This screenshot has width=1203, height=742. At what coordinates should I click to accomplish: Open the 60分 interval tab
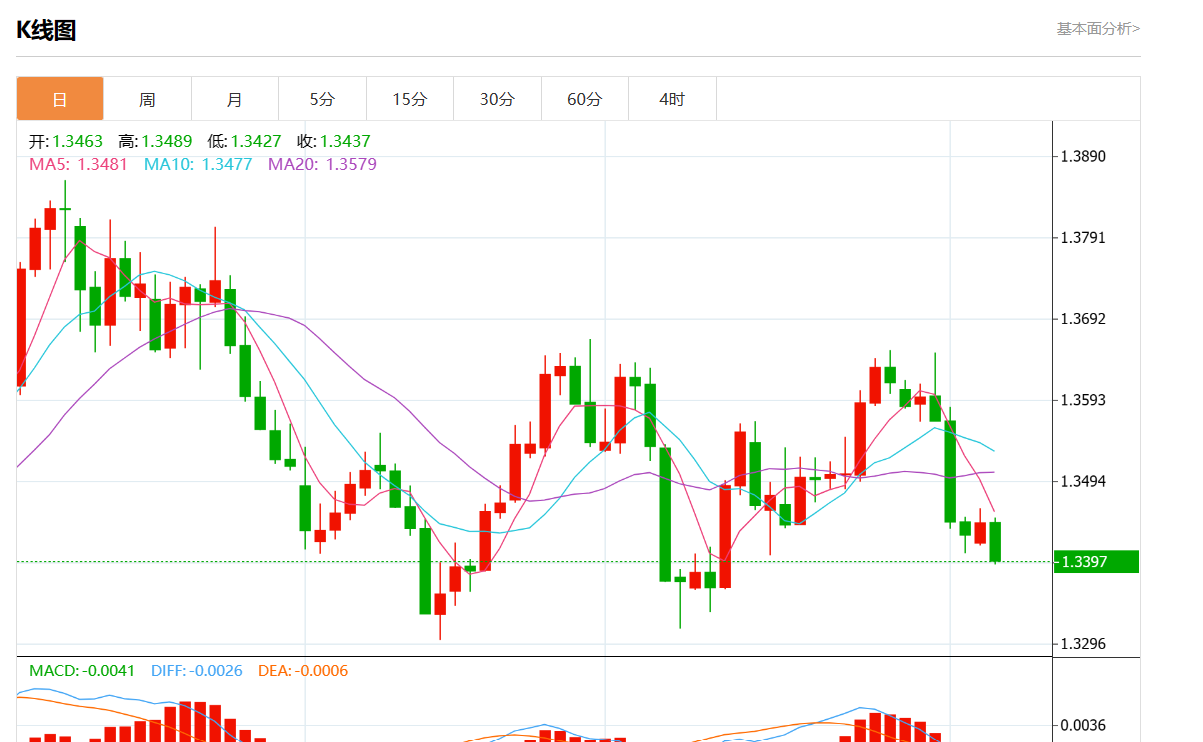(x=584, y=99)
